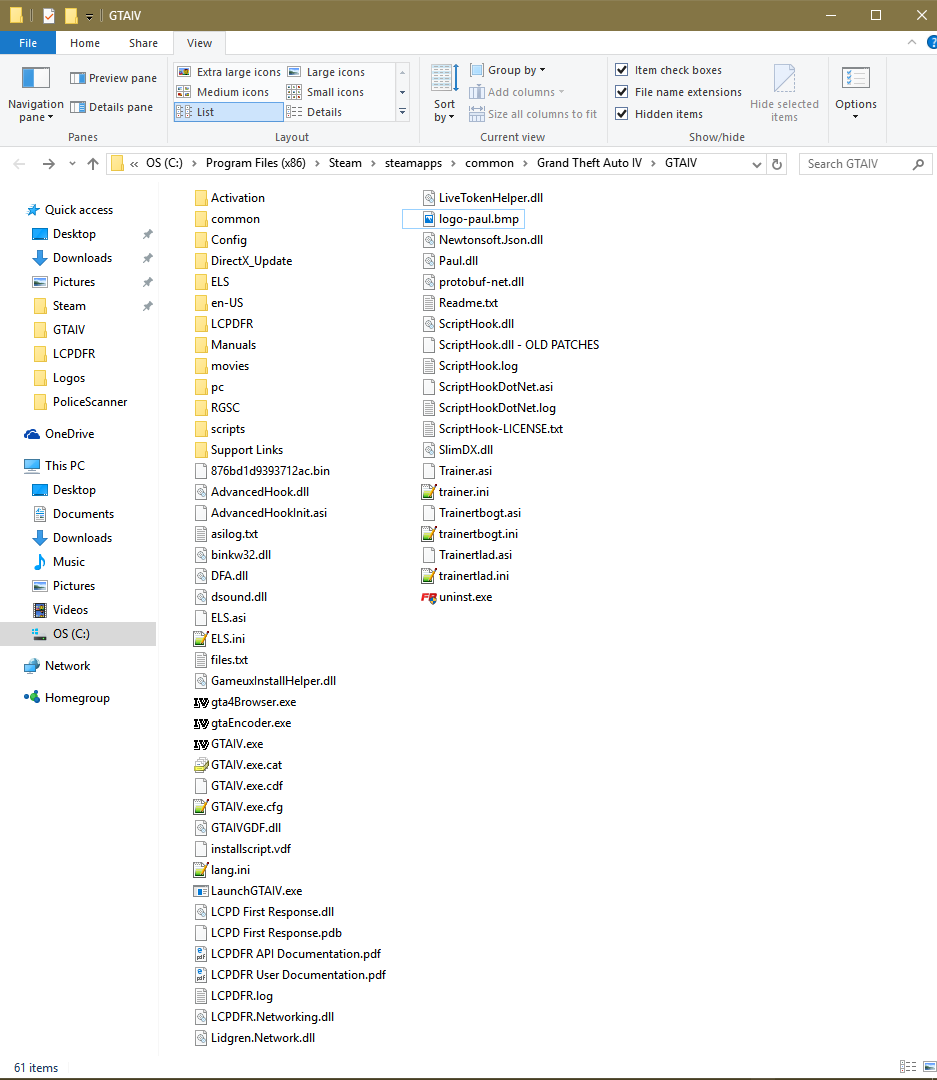Click the Music note icon in sidebar
Image resolution: width=937 pixels, height=1080 pixels.
40,562
